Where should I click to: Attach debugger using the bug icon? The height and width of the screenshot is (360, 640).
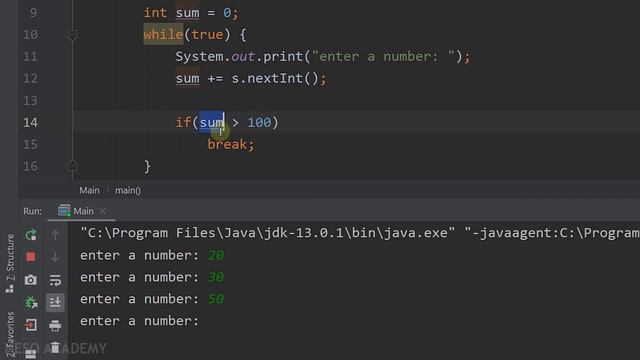pos(31,302)
